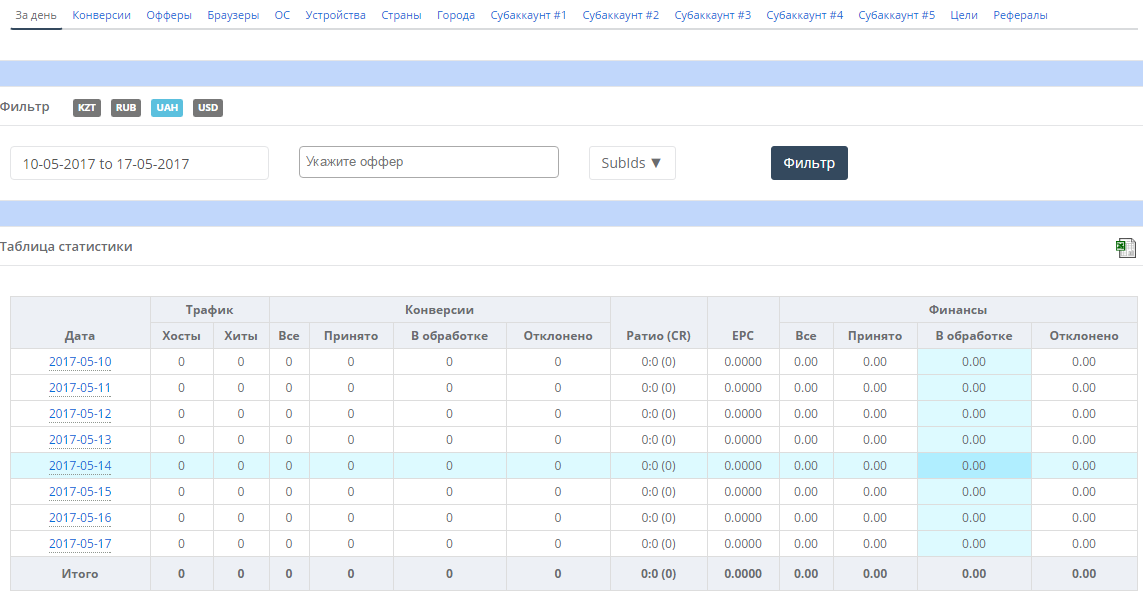This screenshot has width=1143, height=592.
Task: Open the 2017-05-14 date link
Action: (x=80, y=465)
